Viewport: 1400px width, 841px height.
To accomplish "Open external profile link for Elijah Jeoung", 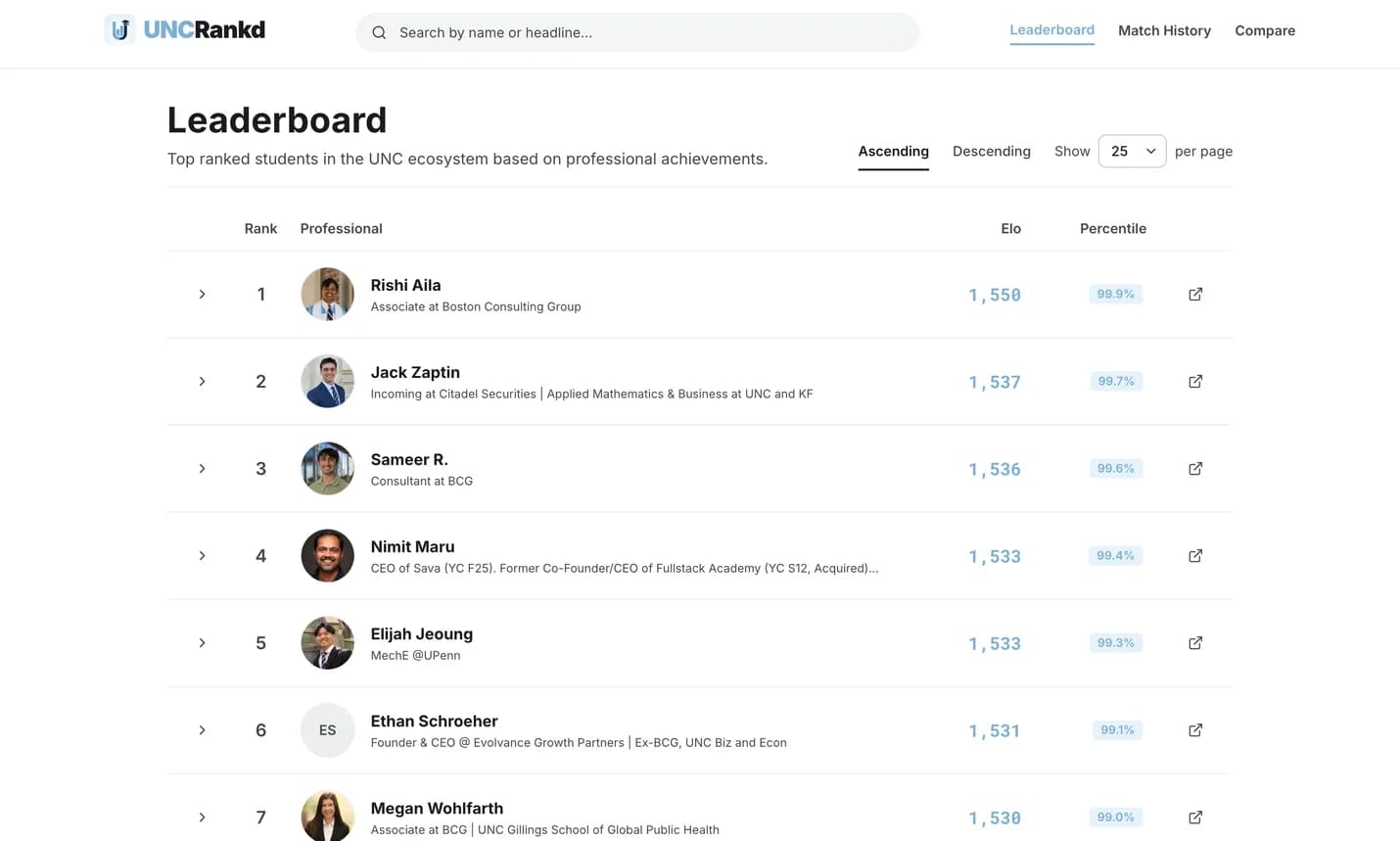I will [x=1195, y=642].
